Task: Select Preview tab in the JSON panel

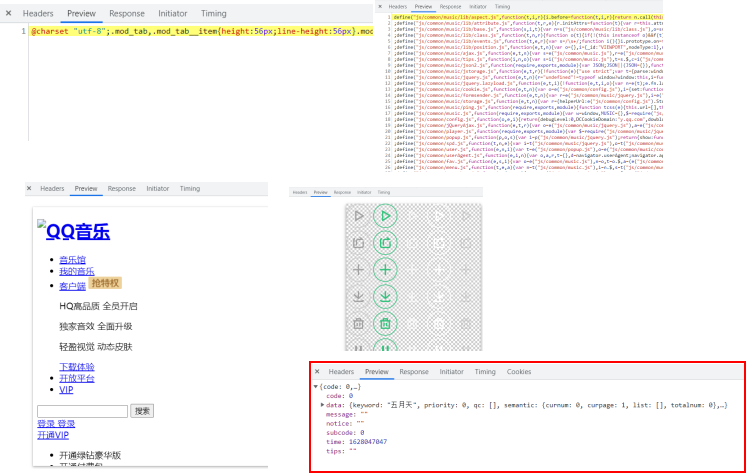Action: pos(377,372)
